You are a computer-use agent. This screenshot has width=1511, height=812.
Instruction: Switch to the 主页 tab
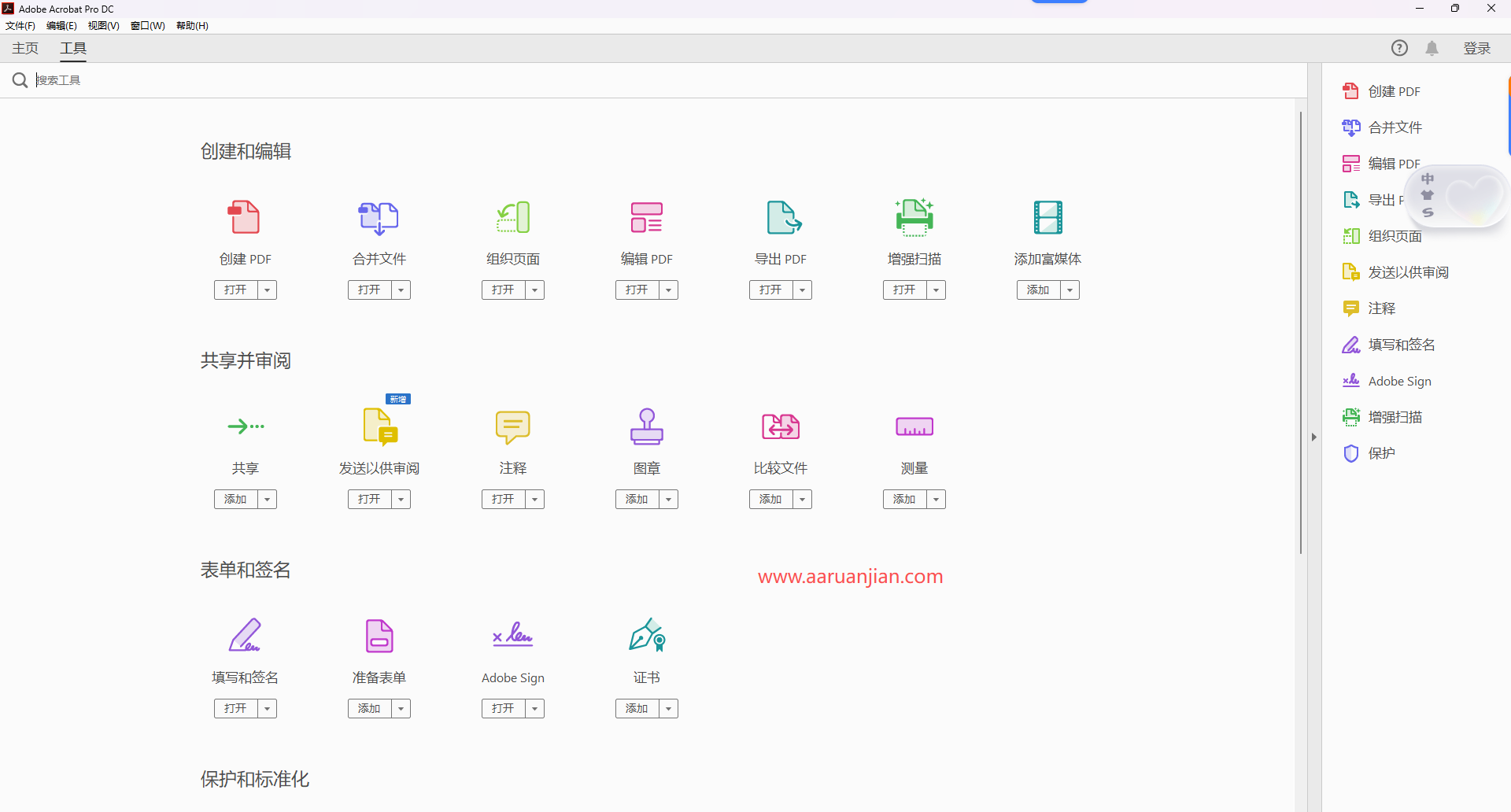(x=24, y=48)
